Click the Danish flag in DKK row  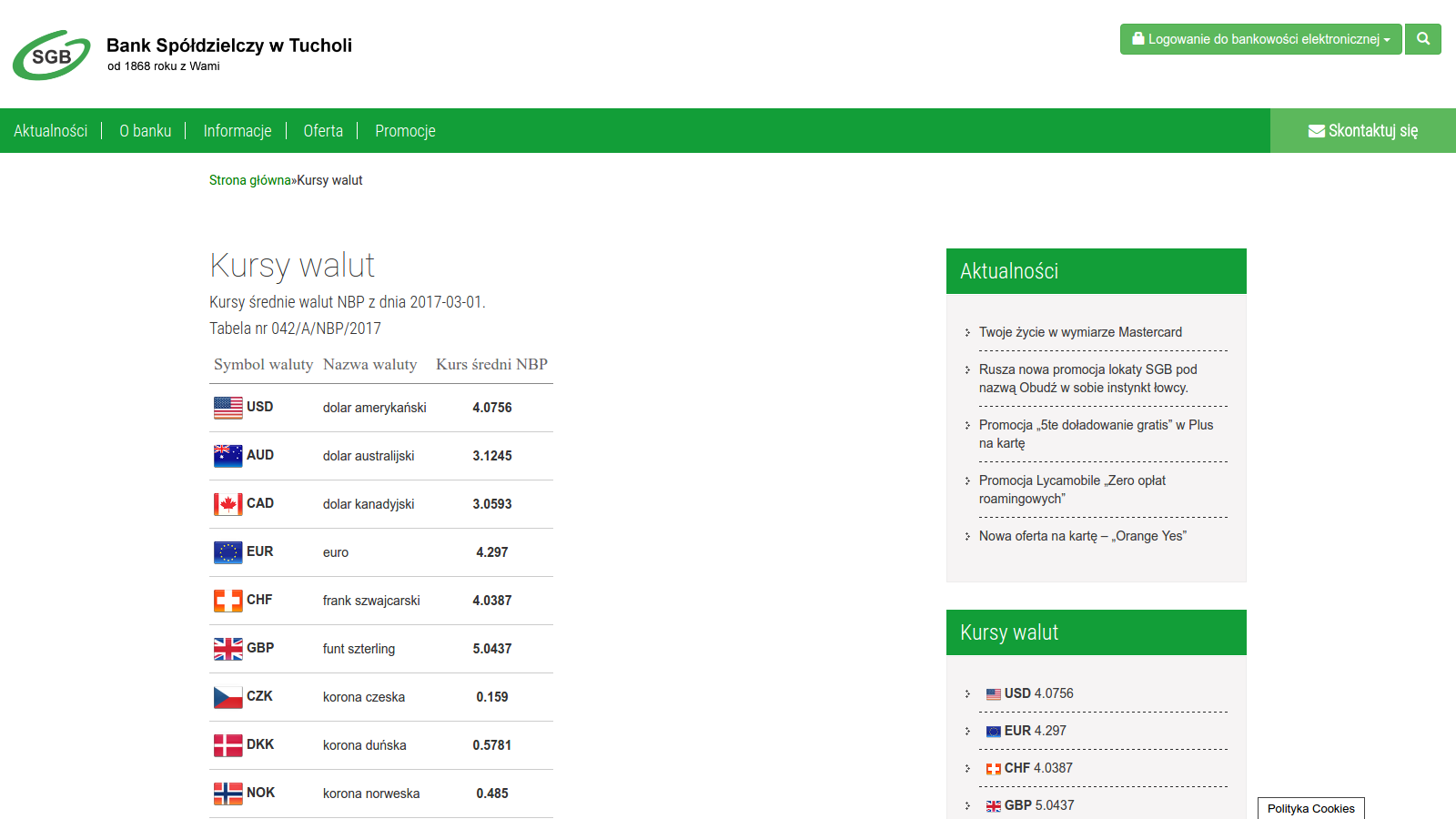tap(227, 745)
